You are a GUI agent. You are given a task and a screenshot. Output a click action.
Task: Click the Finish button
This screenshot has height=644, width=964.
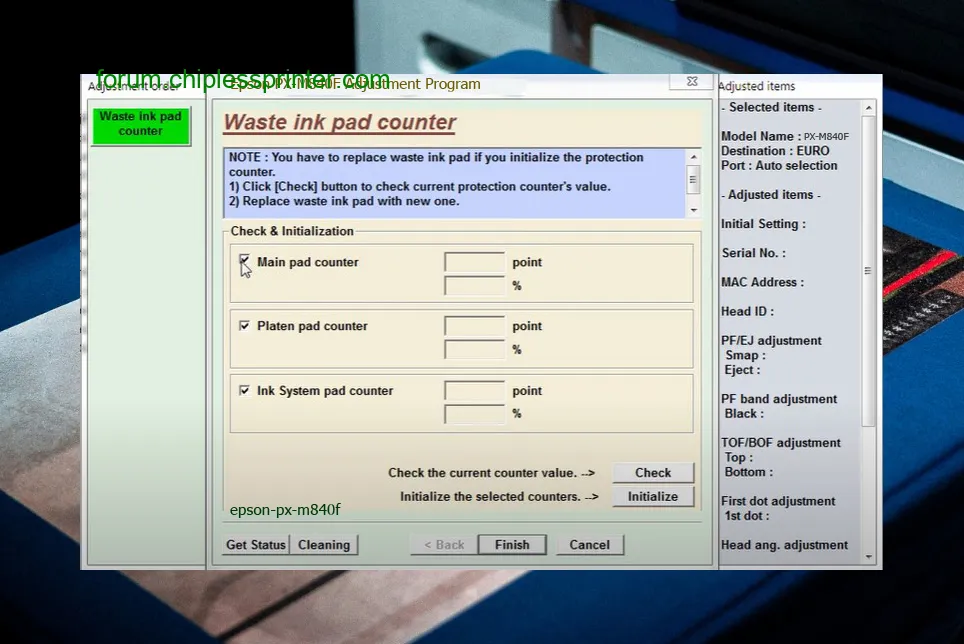coord(512,544)
